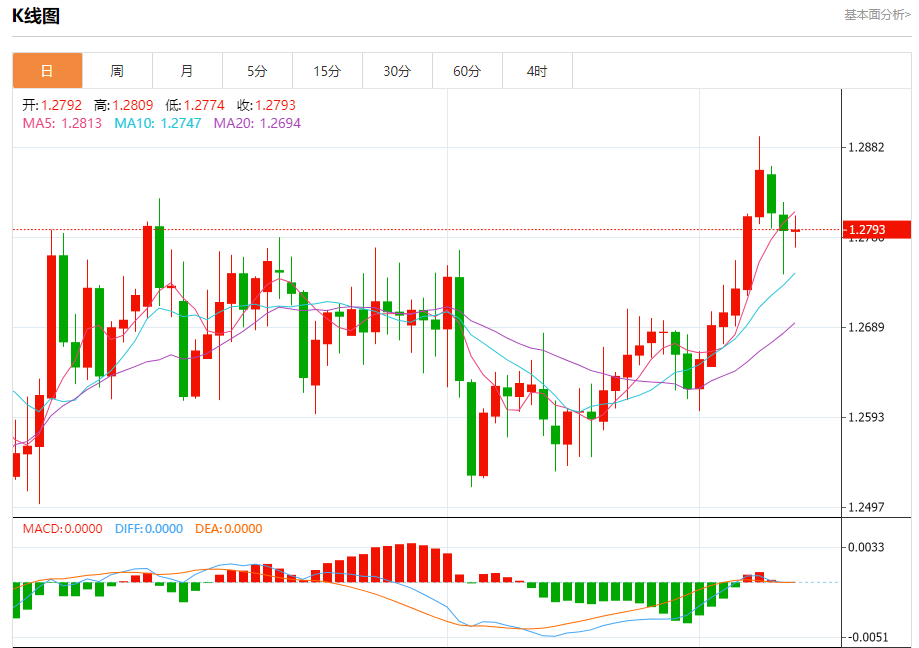Click the red 1.2793 current price label
Viewport: 919px width, 648px height.
pyautogui.click(x=877, y=230)
